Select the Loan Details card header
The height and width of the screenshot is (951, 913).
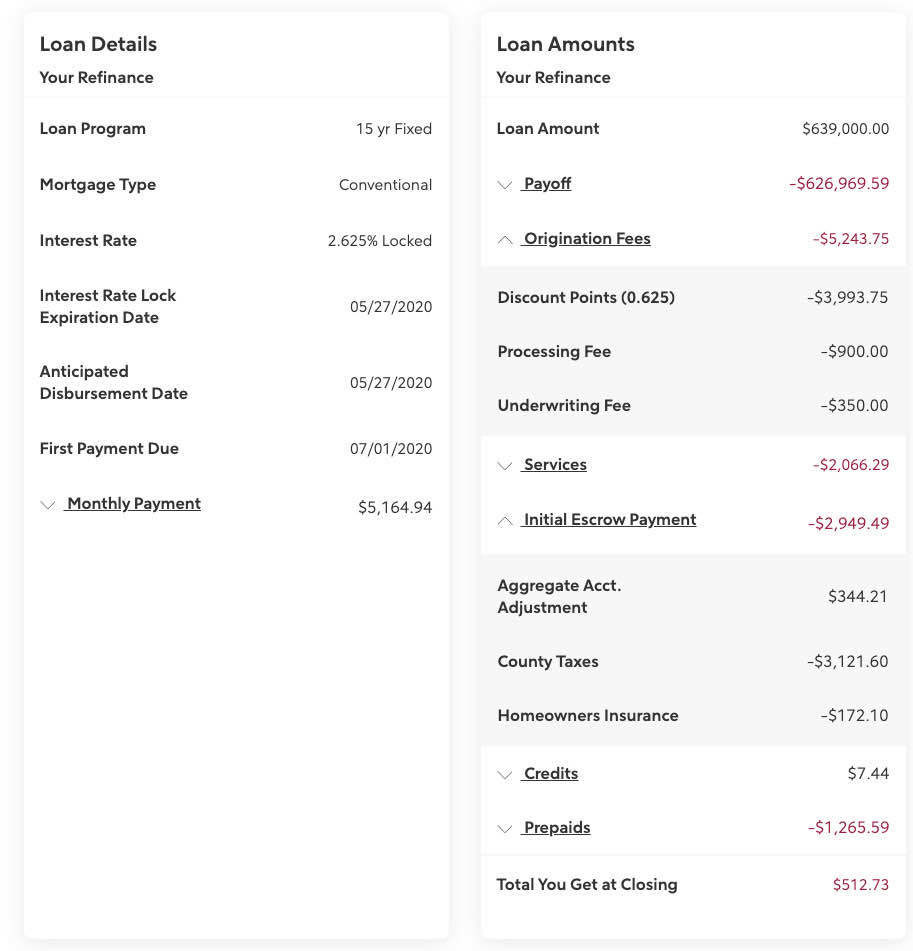(98, 44)
